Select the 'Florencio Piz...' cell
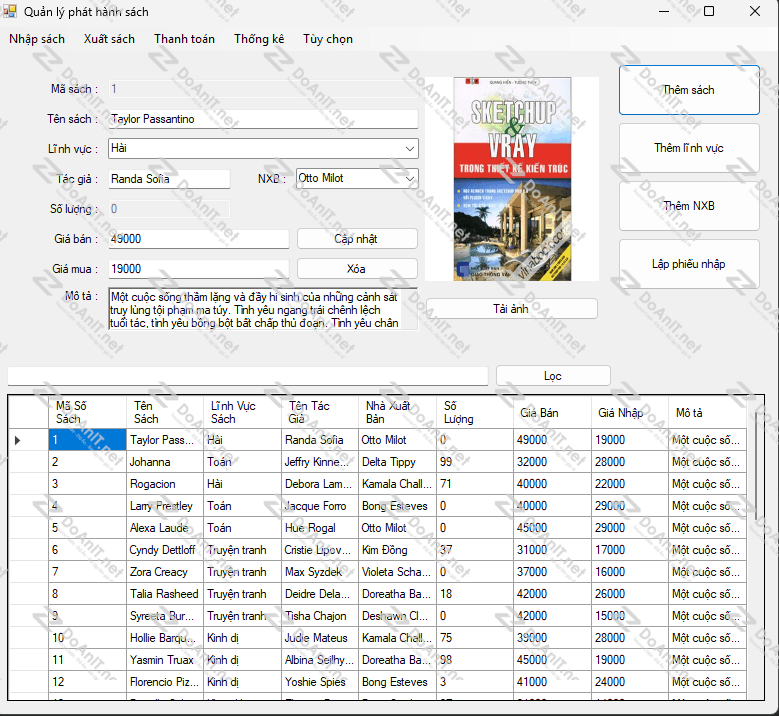 pos(165,682)
